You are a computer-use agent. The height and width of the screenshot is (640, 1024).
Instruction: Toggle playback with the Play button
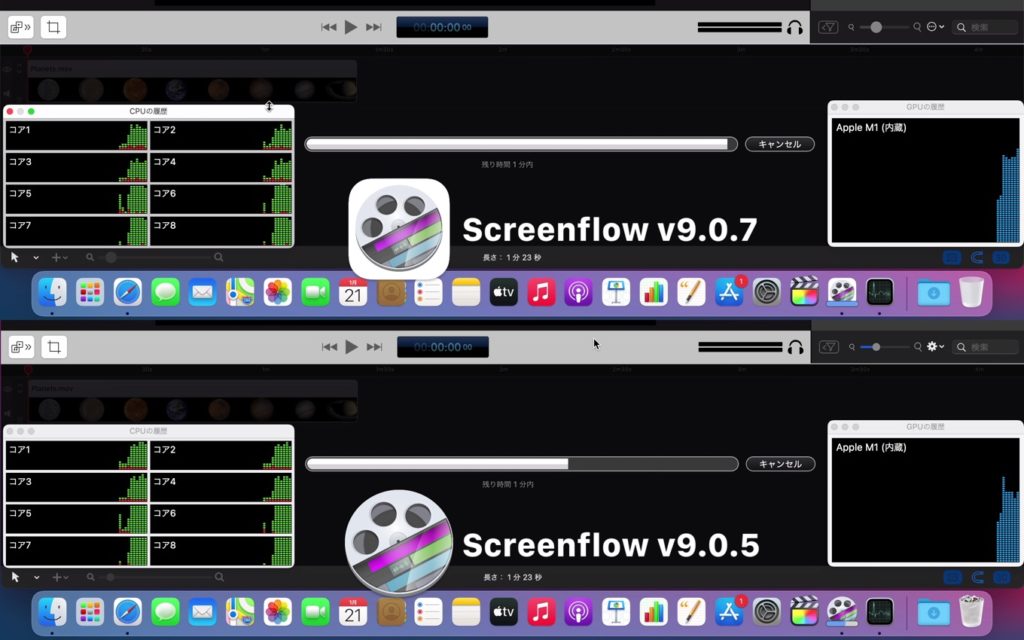pyautogui.click(x=351, y=27)
